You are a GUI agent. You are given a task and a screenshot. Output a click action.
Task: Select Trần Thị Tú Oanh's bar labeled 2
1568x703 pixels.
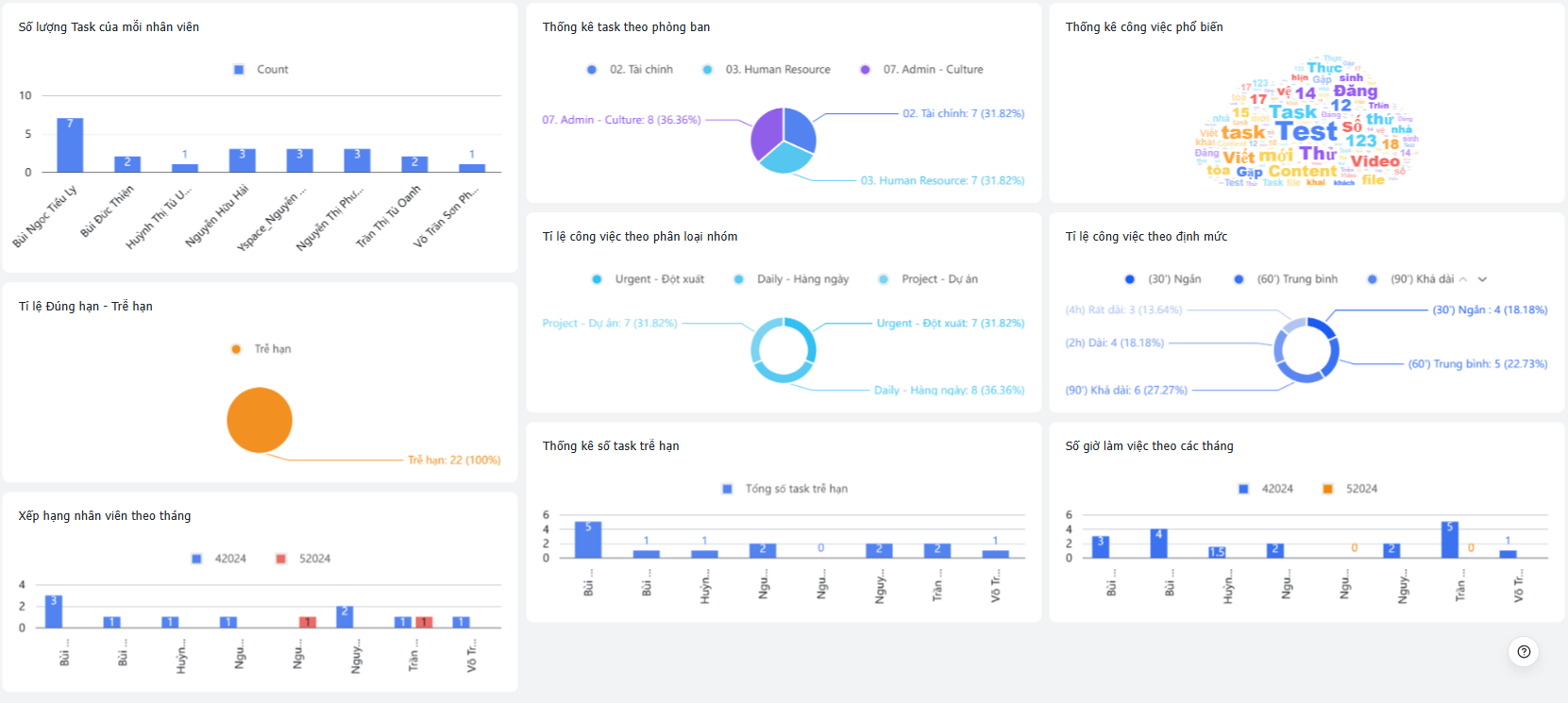(414, 164)
